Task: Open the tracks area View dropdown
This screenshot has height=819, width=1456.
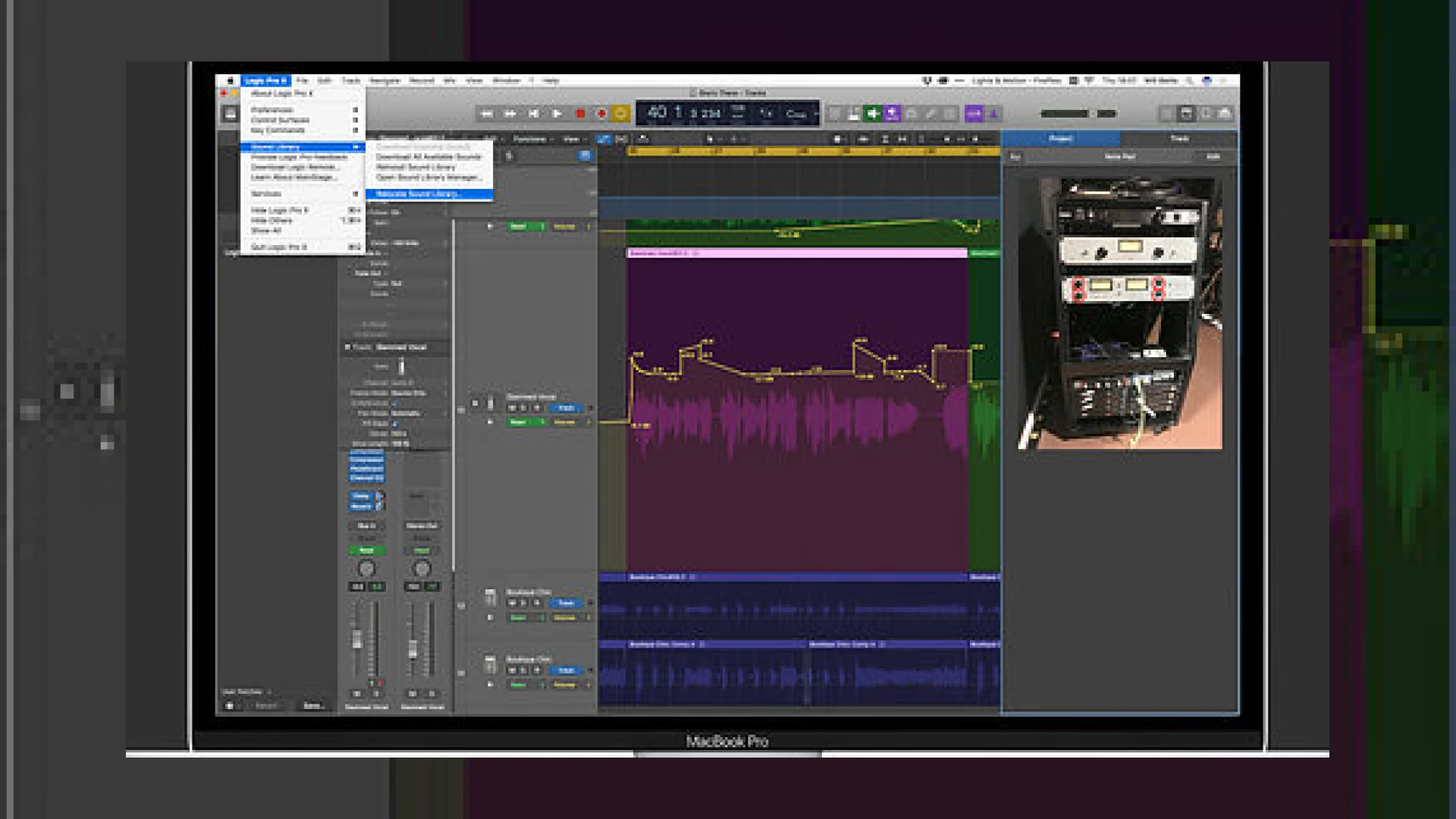Action: (x=573, y=140)
